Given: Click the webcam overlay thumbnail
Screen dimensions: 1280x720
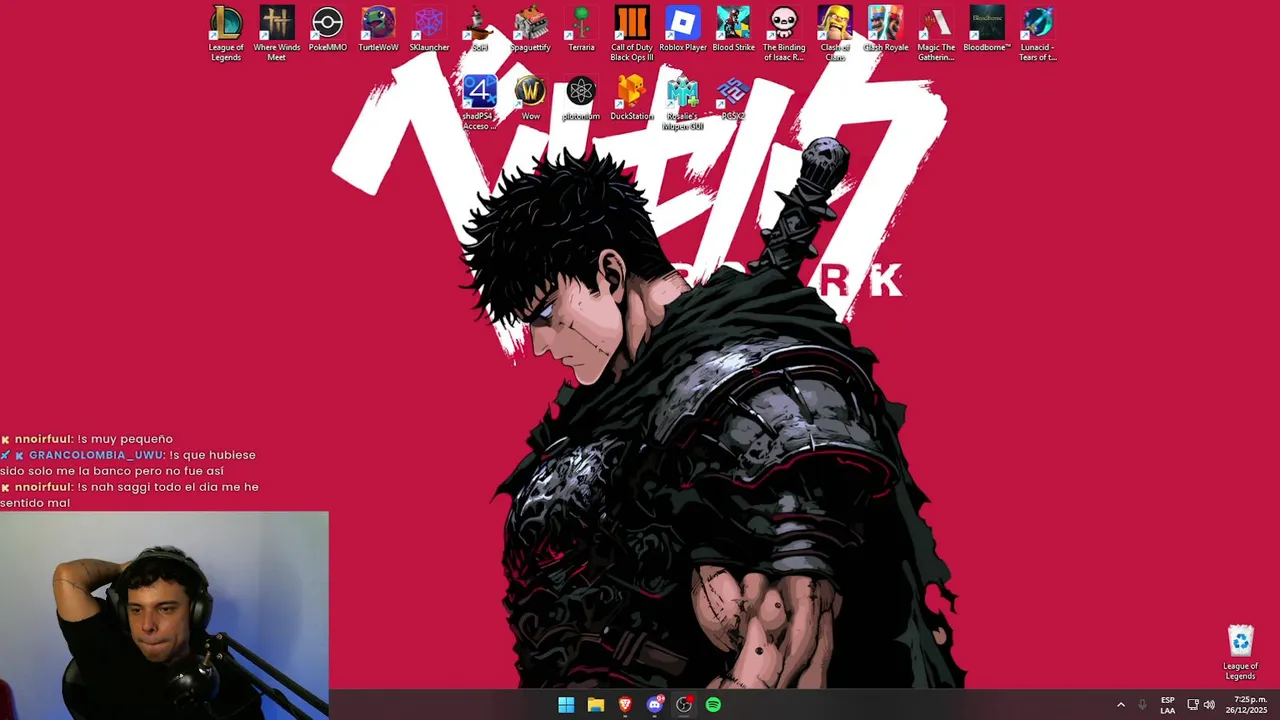Looking at the screenshot, I should pyautogui.click(x=164, y=616).
